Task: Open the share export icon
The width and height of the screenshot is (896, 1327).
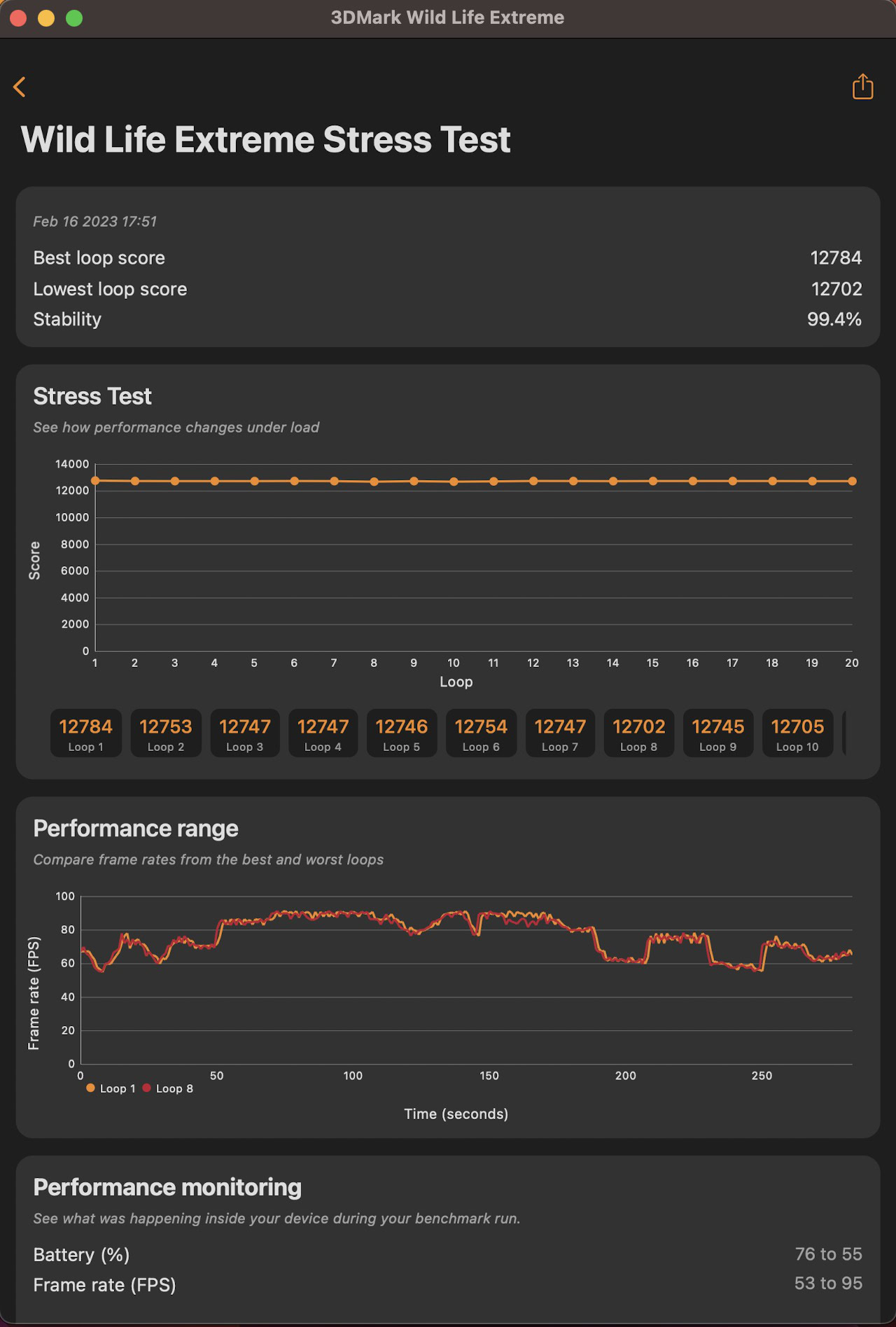Action: click(862, 87)
